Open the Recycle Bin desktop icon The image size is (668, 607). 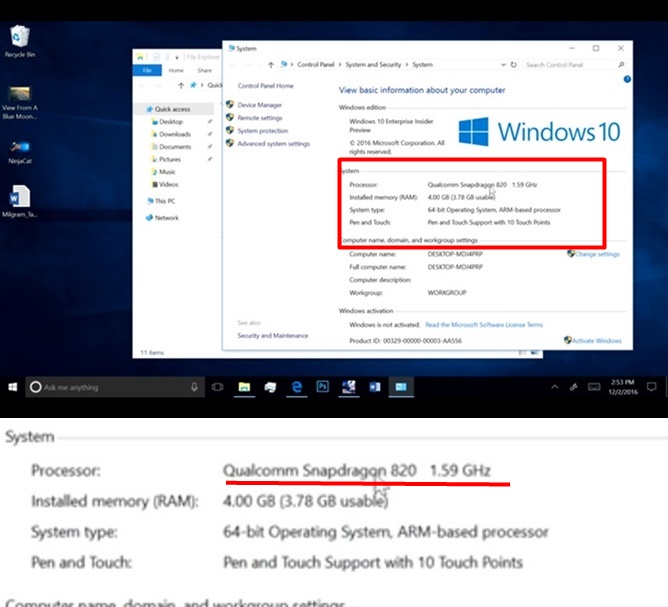click(x=20, y=41)
